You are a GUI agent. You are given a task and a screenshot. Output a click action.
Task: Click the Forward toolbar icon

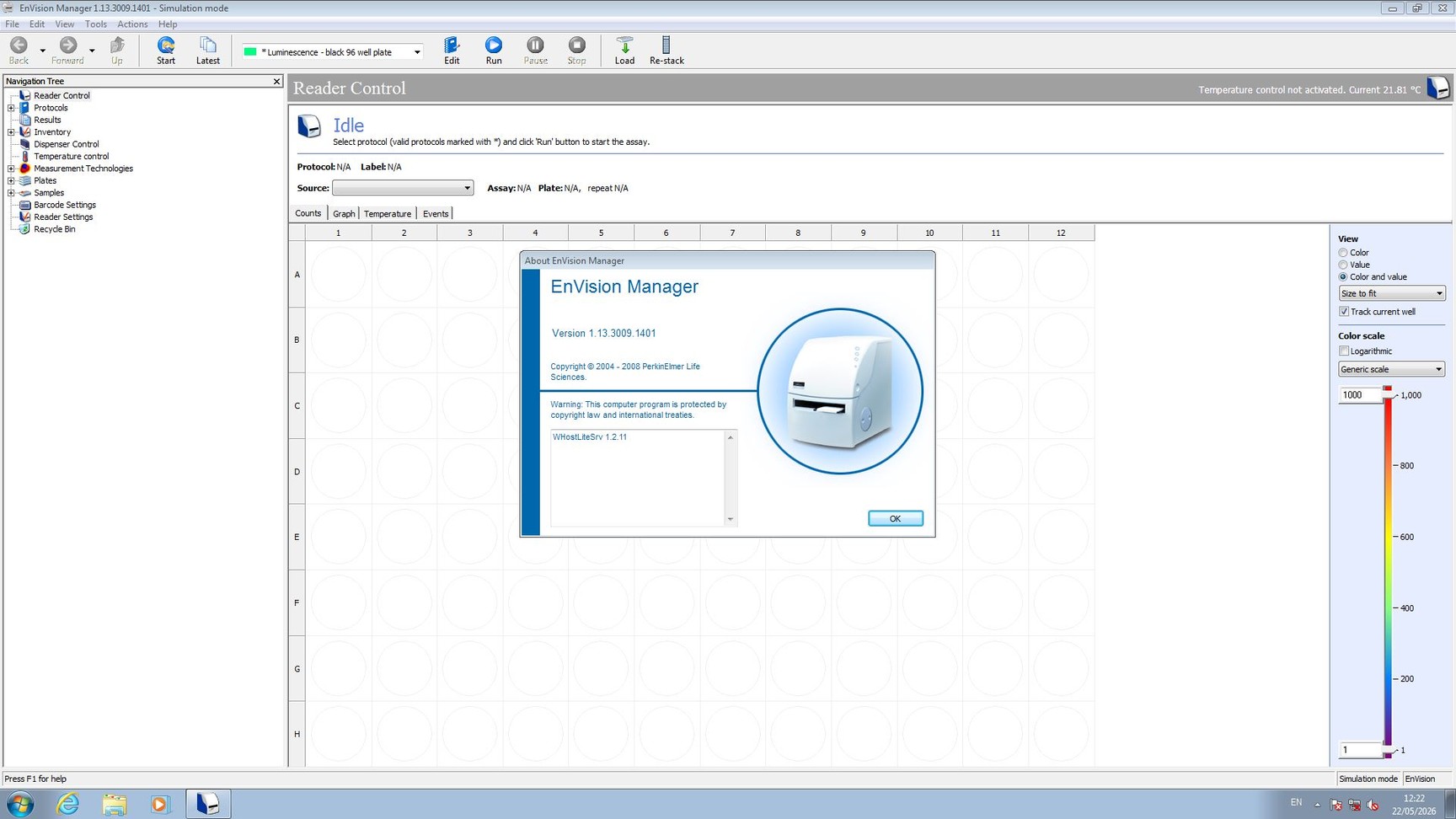(x=67, y=50)
